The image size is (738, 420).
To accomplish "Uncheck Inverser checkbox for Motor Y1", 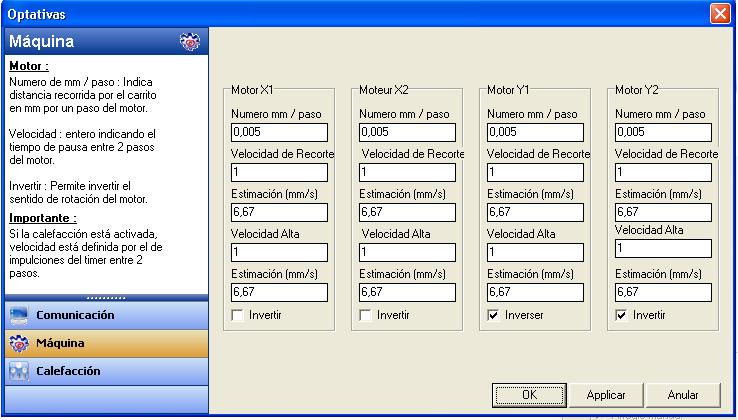I will pos(494,315).
